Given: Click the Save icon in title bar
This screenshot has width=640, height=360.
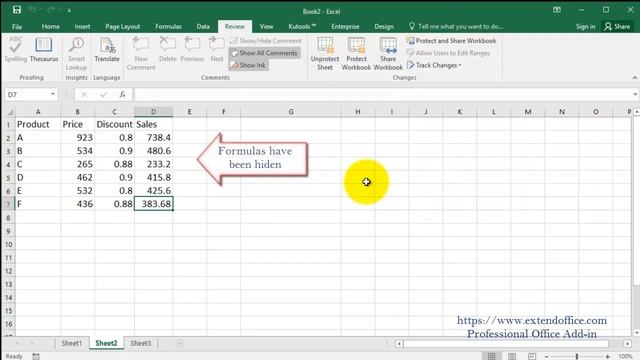Looking at the screenshot, I should (x=17, y=10).
